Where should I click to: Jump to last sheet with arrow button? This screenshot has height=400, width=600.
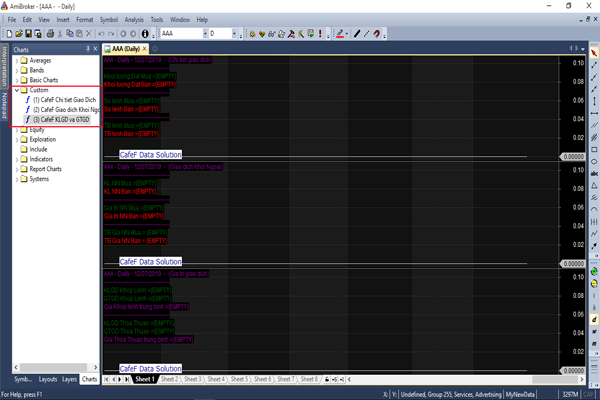point(127,379)
